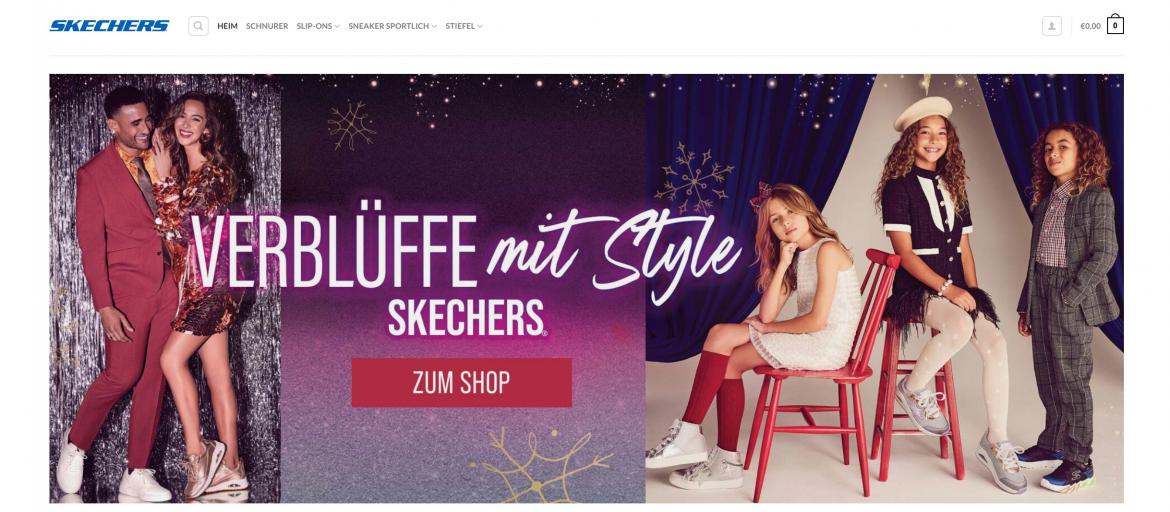This screenshot has width=1170, height=512.
Task: Click the €0,00 cart total link
Action: coord(1090,26)
